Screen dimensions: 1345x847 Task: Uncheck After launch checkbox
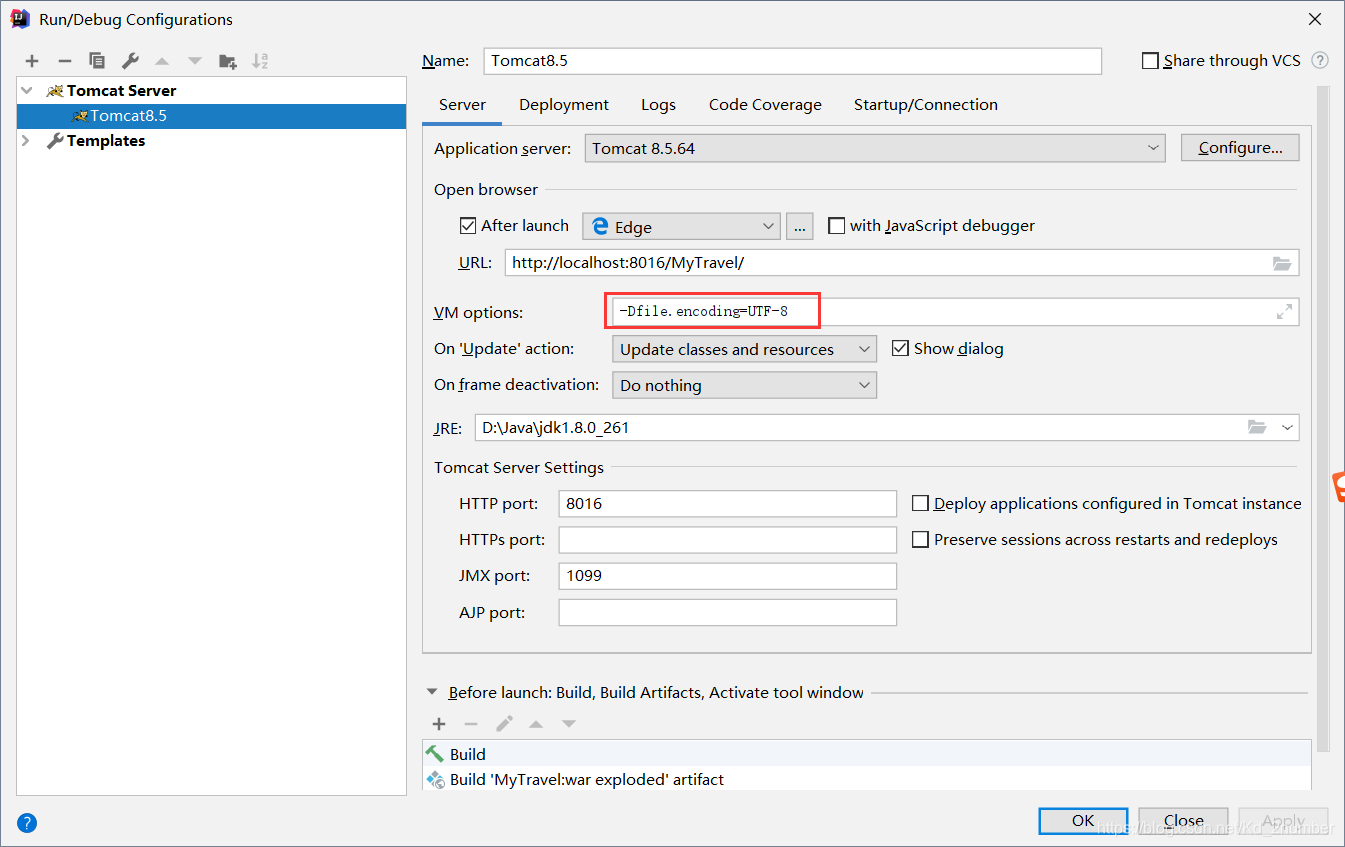click(468, 226)
